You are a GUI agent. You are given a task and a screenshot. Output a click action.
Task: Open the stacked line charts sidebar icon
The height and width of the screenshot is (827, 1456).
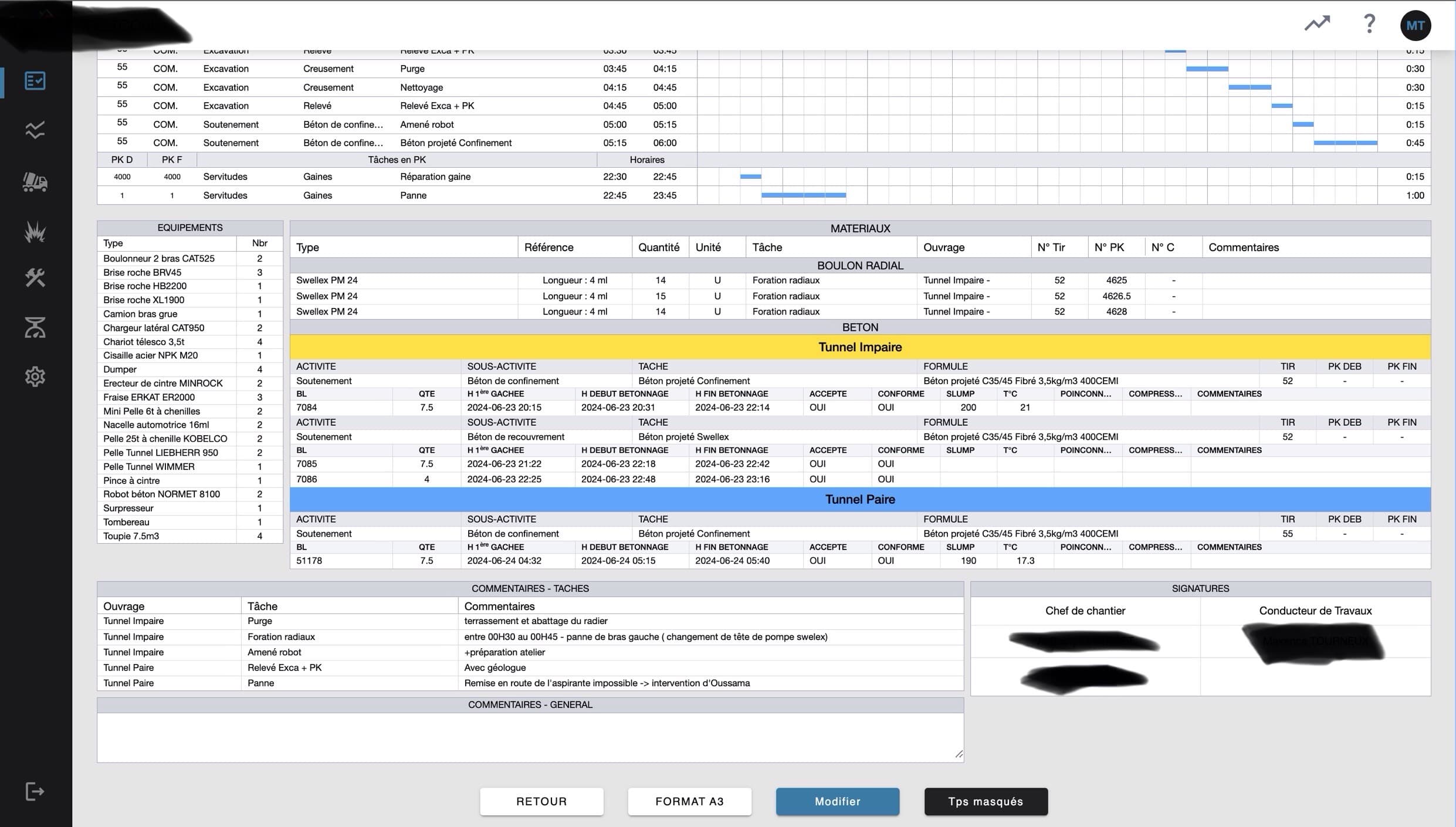tap(35, 130)
